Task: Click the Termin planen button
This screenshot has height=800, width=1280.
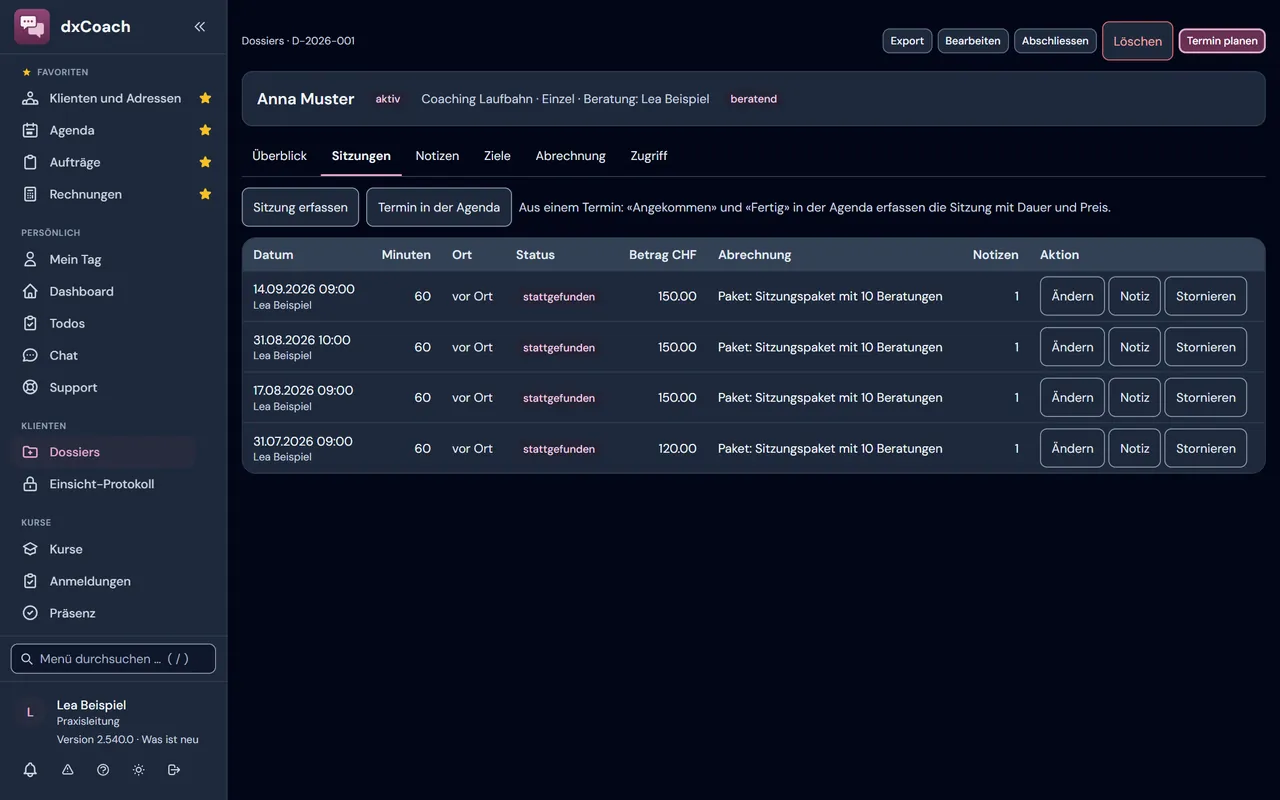Action: (1222, 41)
